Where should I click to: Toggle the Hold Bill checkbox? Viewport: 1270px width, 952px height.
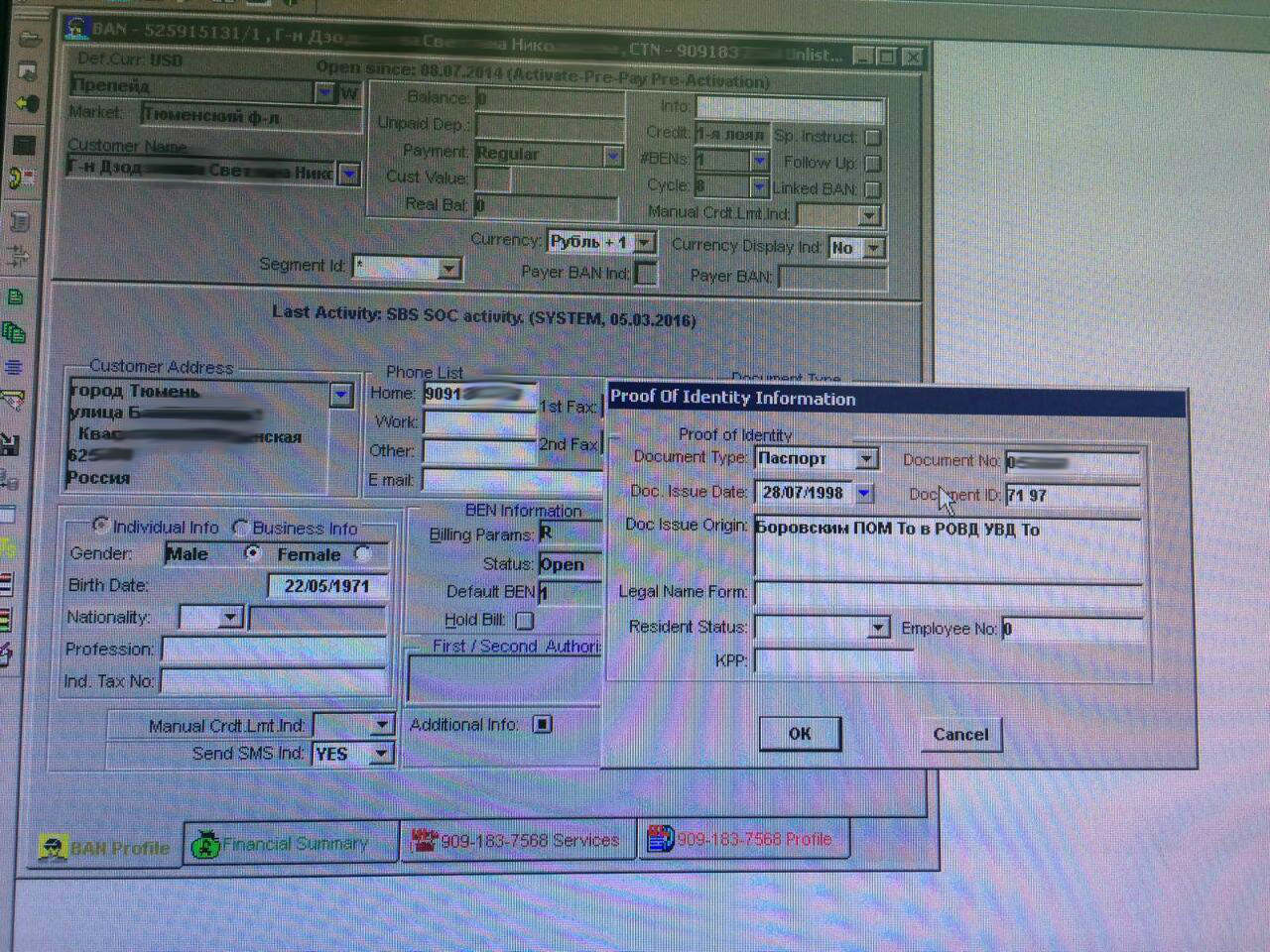coord(525,621)
